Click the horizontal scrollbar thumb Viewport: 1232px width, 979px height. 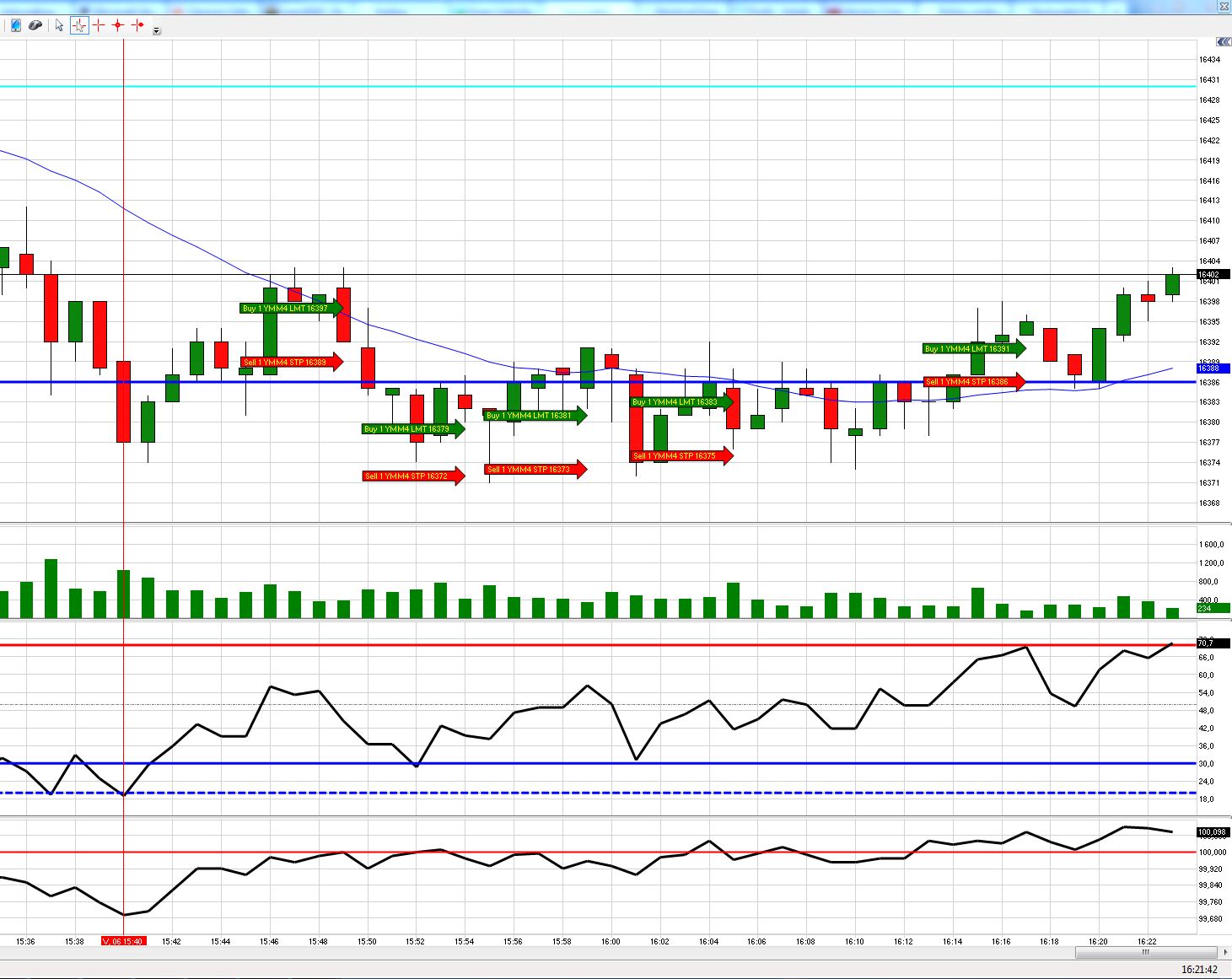tap(1145, 953)
